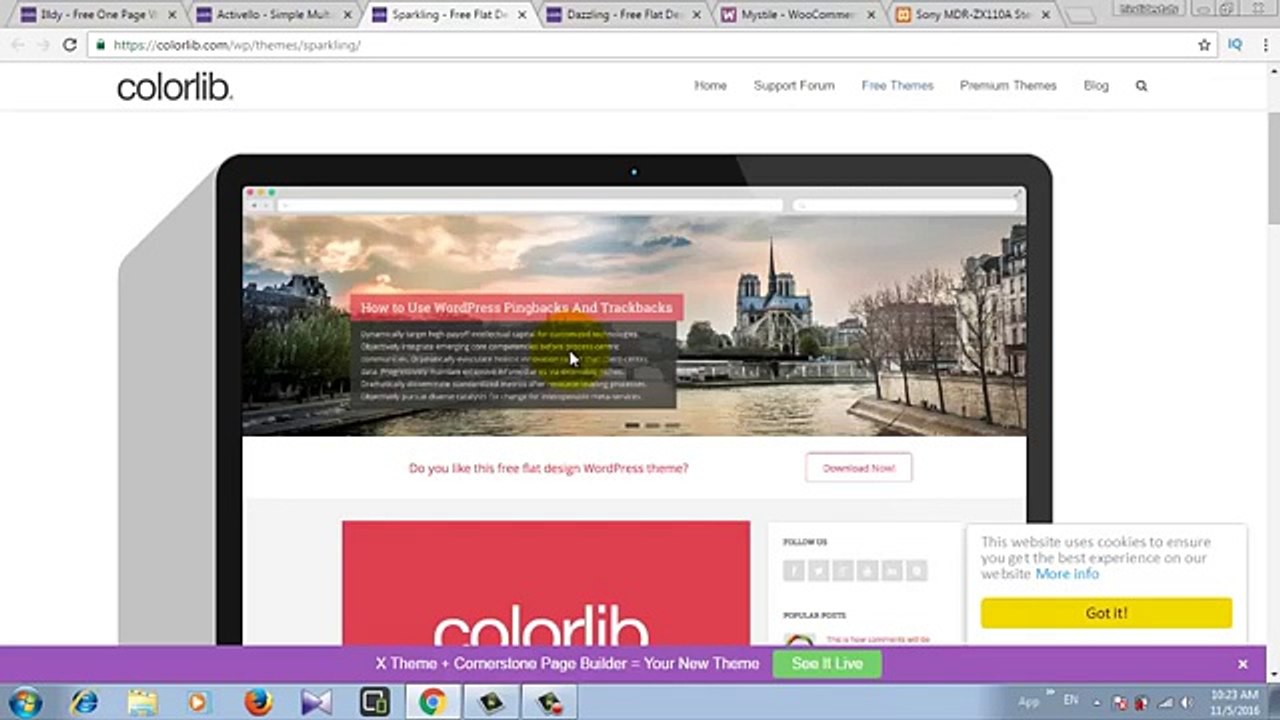
Task: Click the Show desktop button beside the clock
Action: pos(1273,702)
